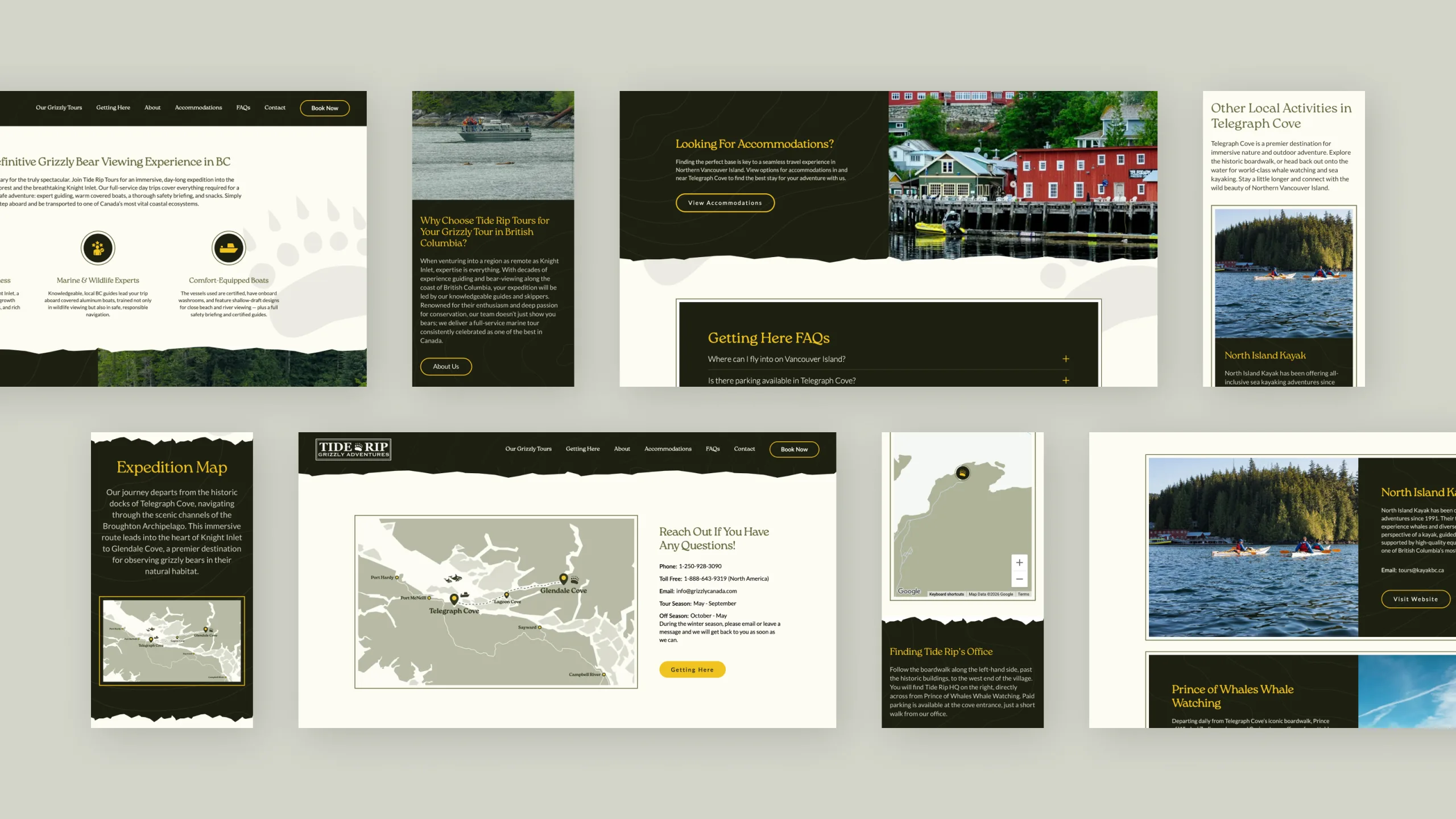Click the orca whale icon on the large expedition map
1456x819 pixels.
[453, 578]
